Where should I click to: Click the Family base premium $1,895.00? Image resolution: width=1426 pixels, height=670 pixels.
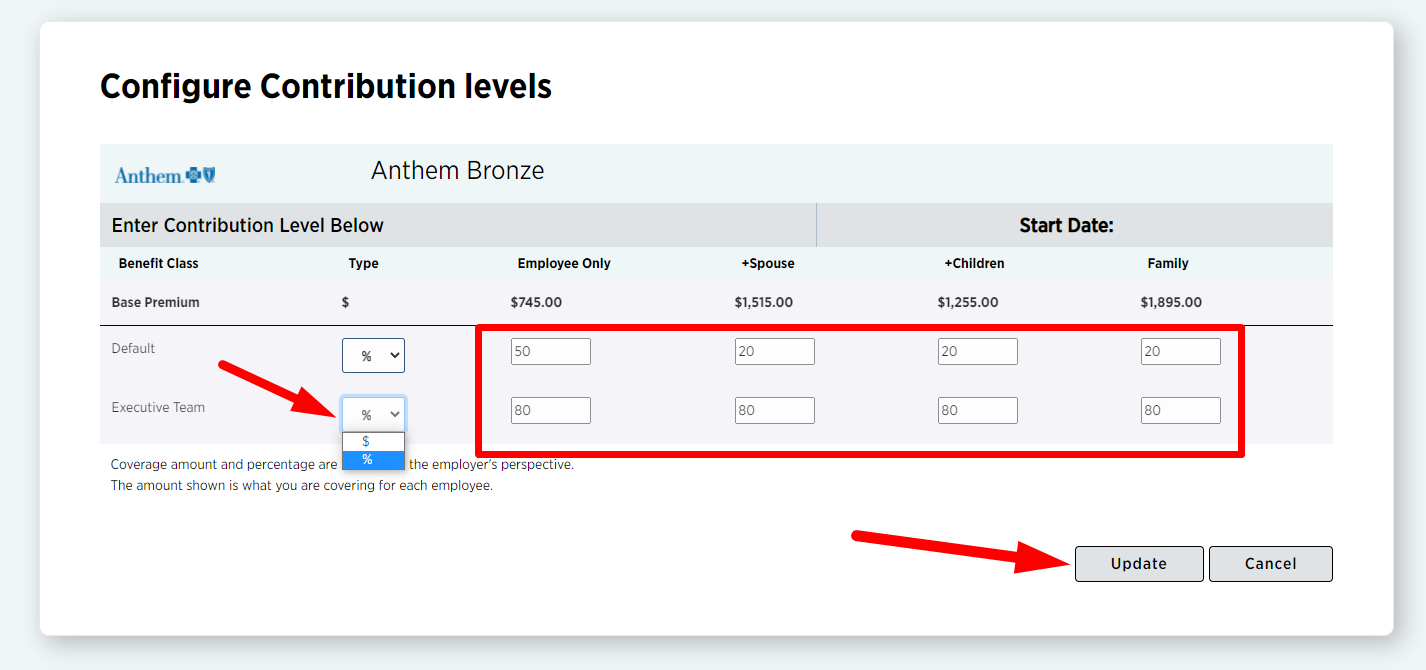point(1171,302)
